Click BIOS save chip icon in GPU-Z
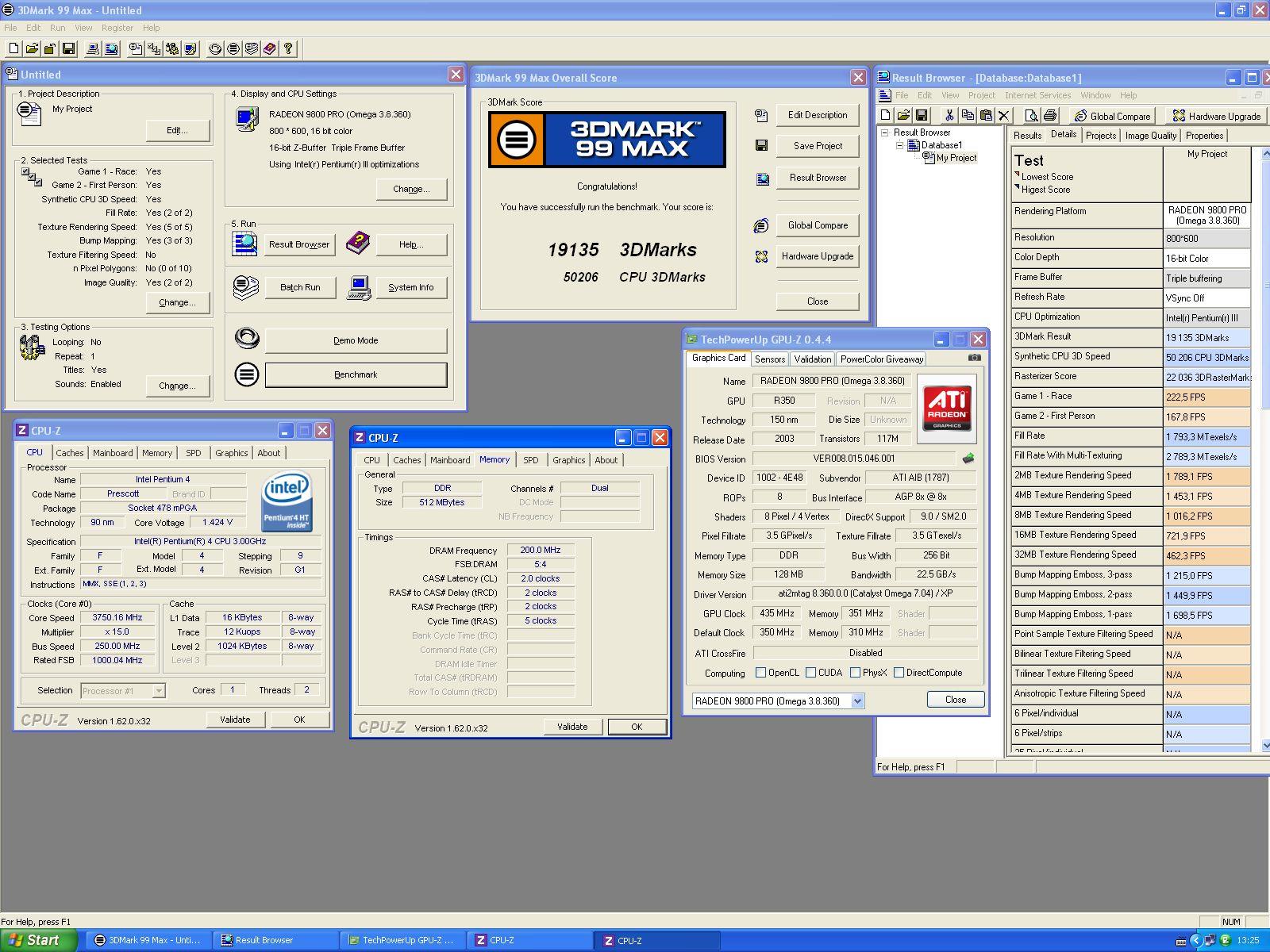 (968, 459)
